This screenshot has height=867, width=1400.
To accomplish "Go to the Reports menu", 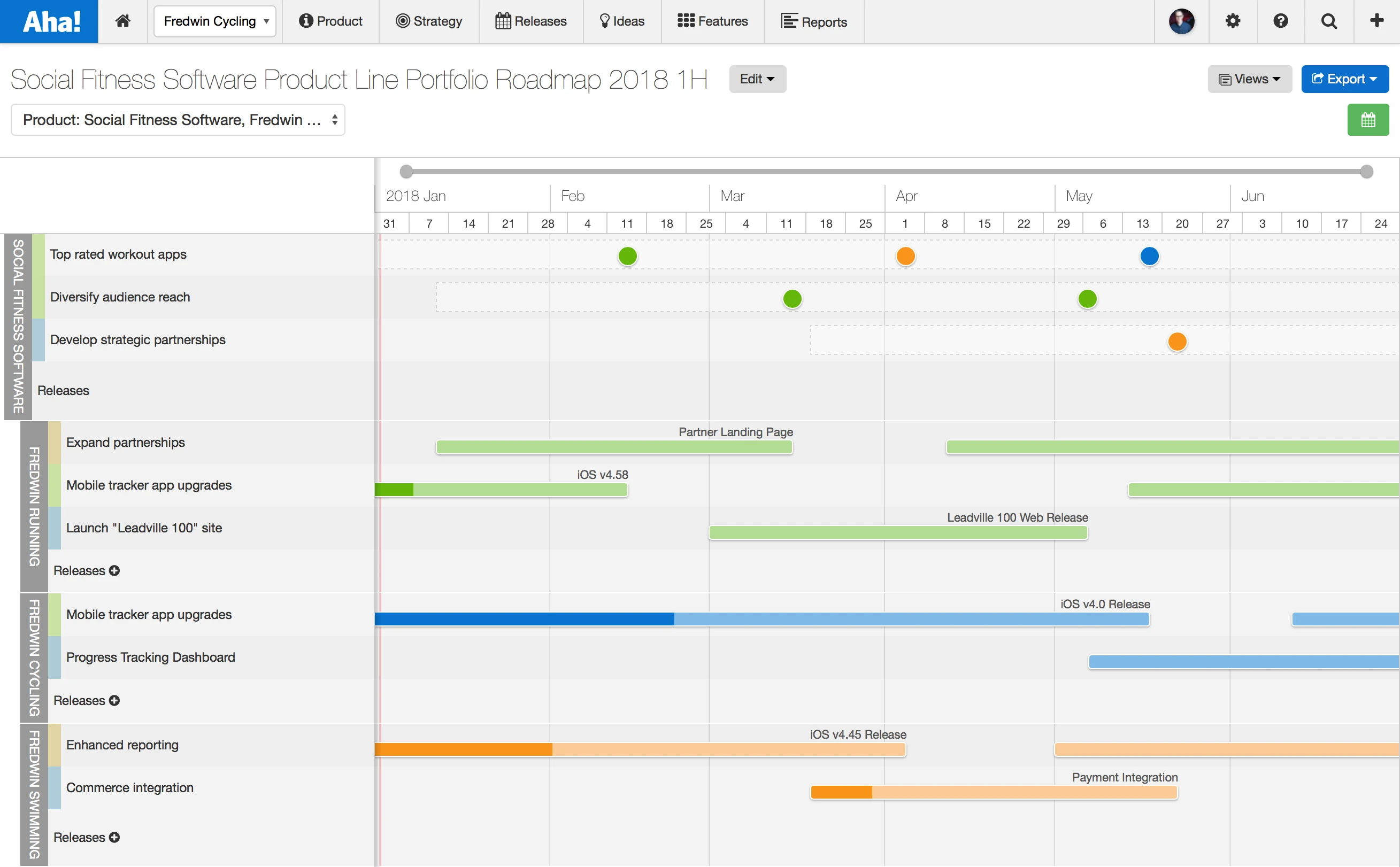I will (814, 21).
